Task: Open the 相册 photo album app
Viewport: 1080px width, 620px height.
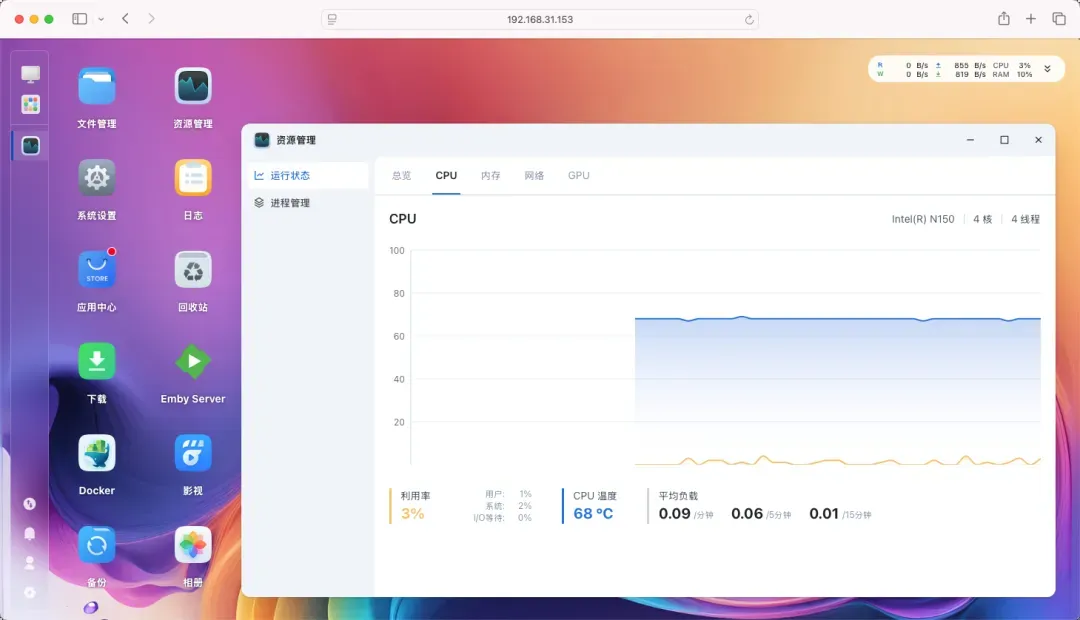Action: [193, 545]
